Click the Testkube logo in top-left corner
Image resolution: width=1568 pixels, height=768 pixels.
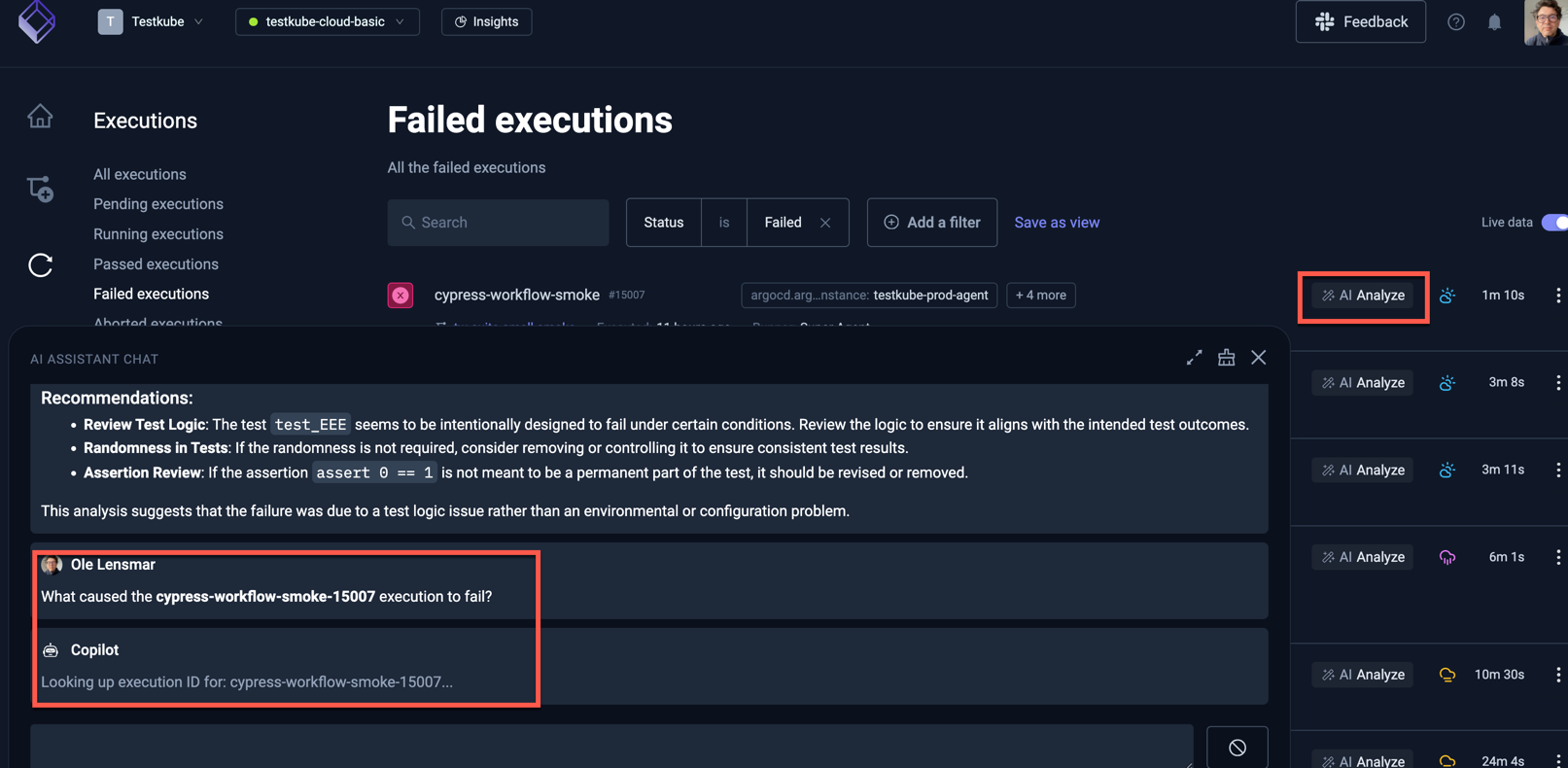click(x=37, y=21)
